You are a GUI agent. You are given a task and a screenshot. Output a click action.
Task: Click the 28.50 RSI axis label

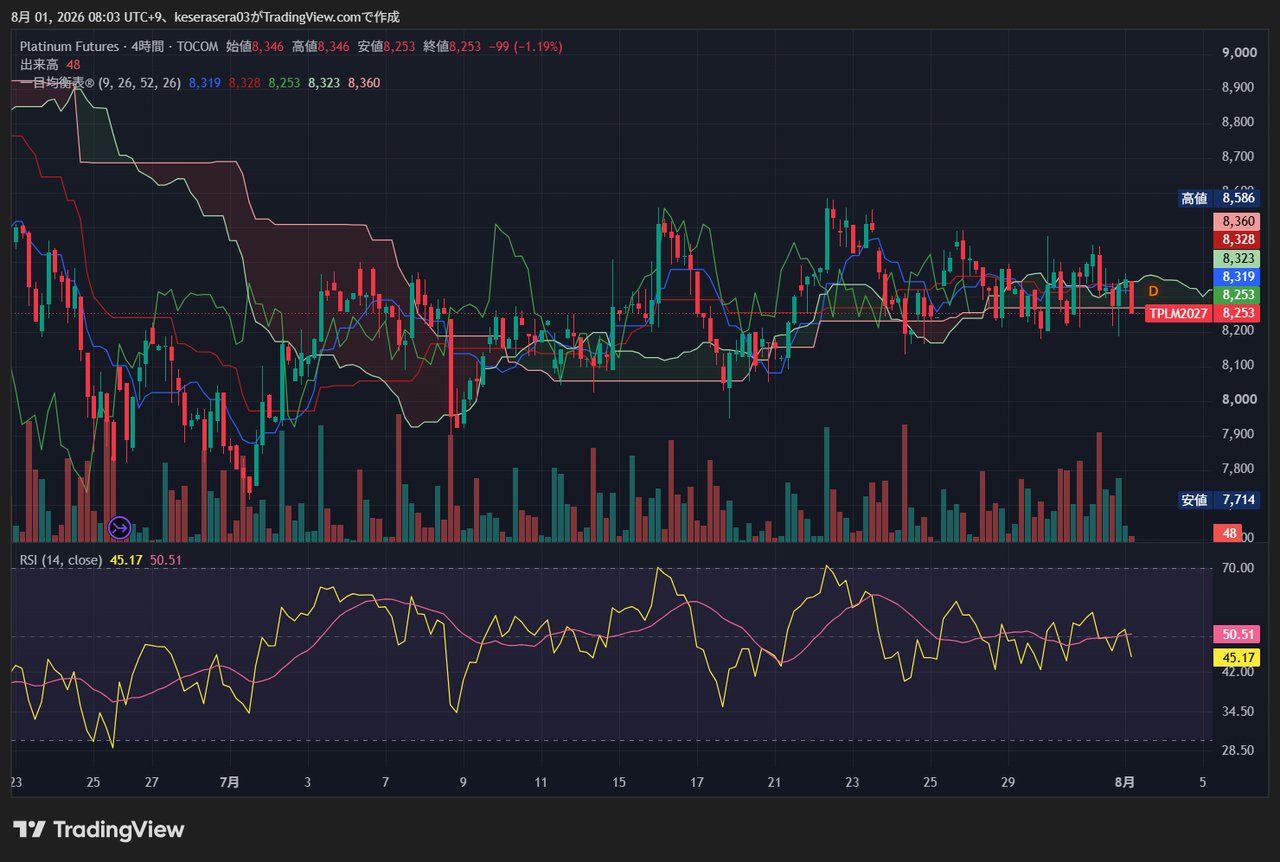[1238, 750]
